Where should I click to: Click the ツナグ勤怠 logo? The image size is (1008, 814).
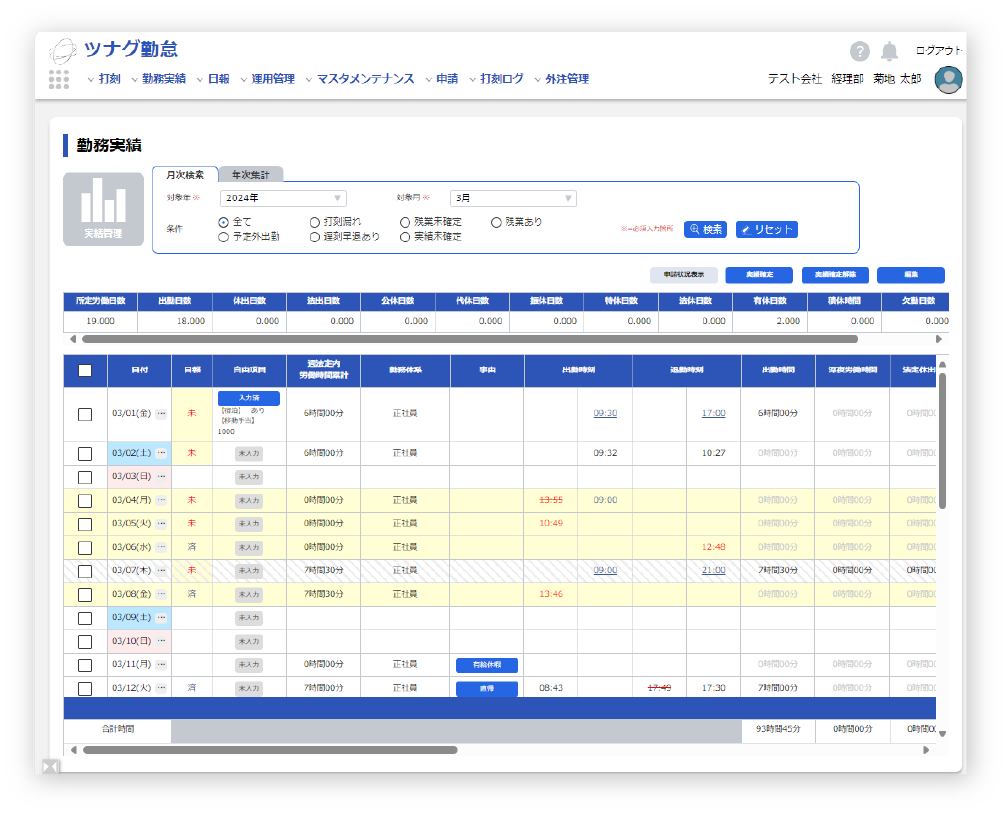113,50
